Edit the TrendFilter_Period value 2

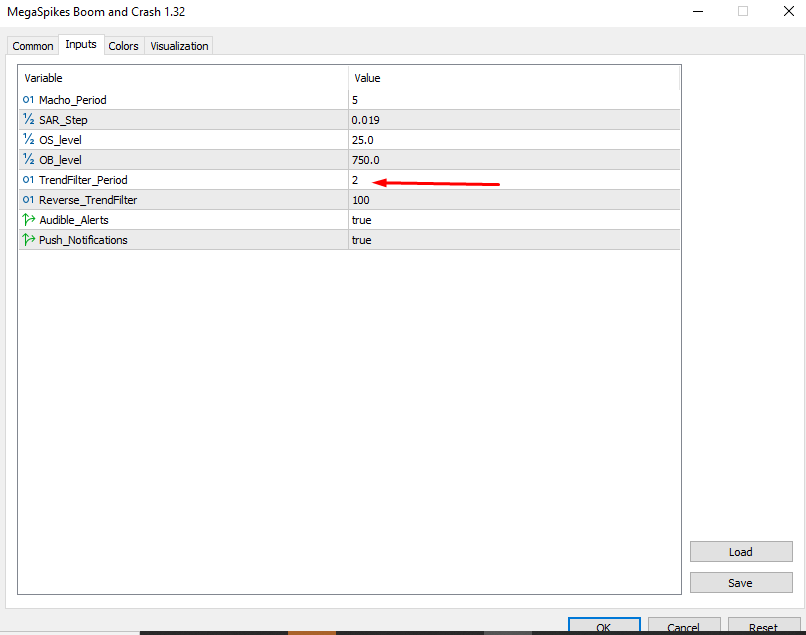click(x=514, y=180)
